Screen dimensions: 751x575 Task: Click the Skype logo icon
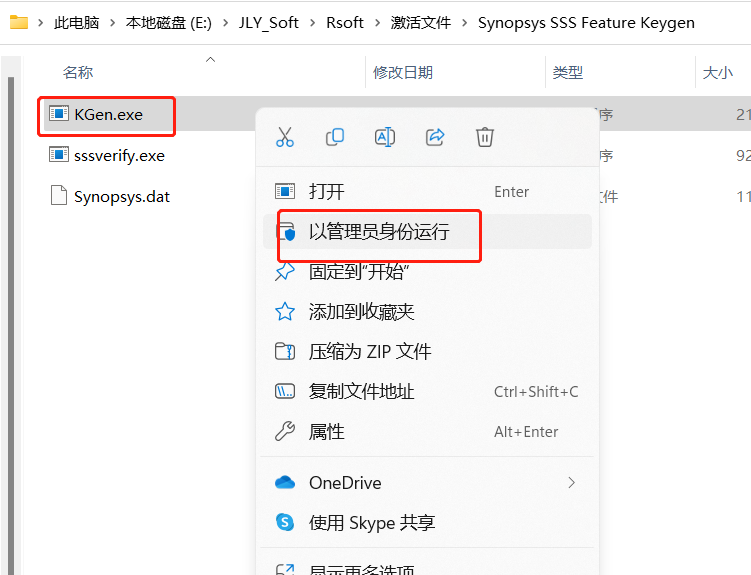tap(284, 522)
